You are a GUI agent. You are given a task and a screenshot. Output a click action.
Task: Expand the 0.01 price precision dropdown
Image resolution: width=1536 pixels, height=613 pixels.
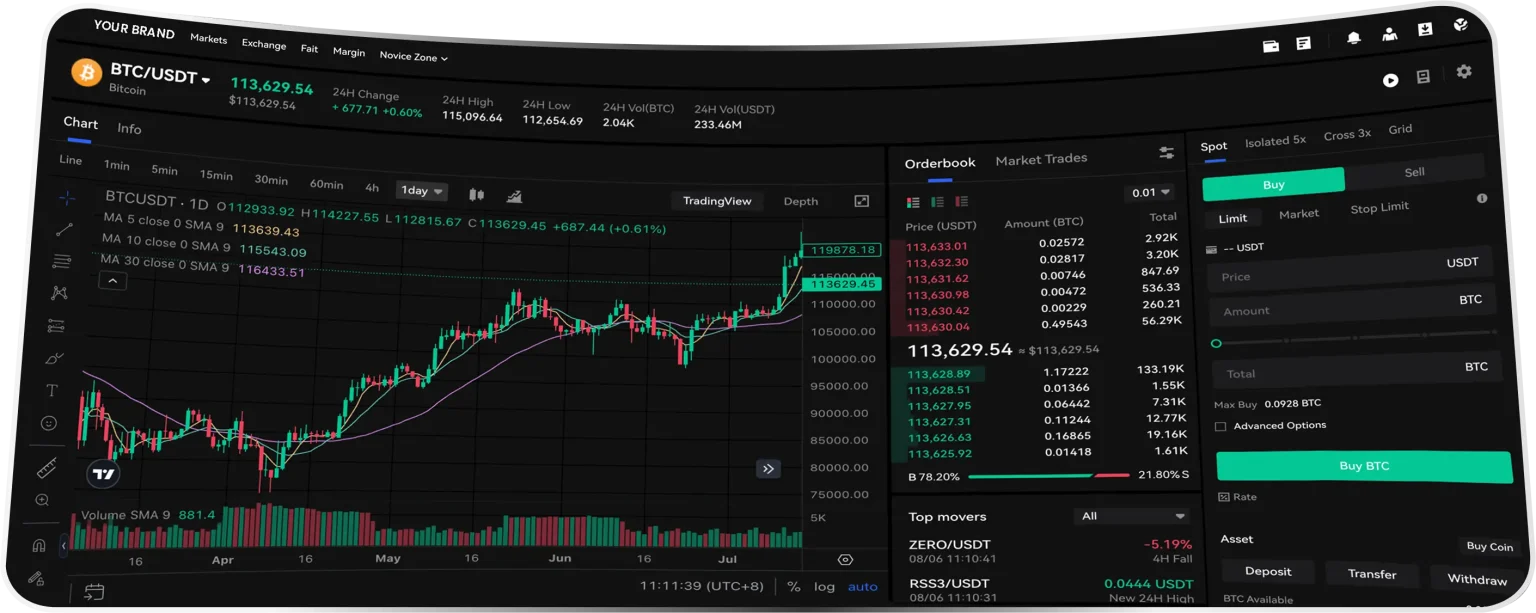1149,192
